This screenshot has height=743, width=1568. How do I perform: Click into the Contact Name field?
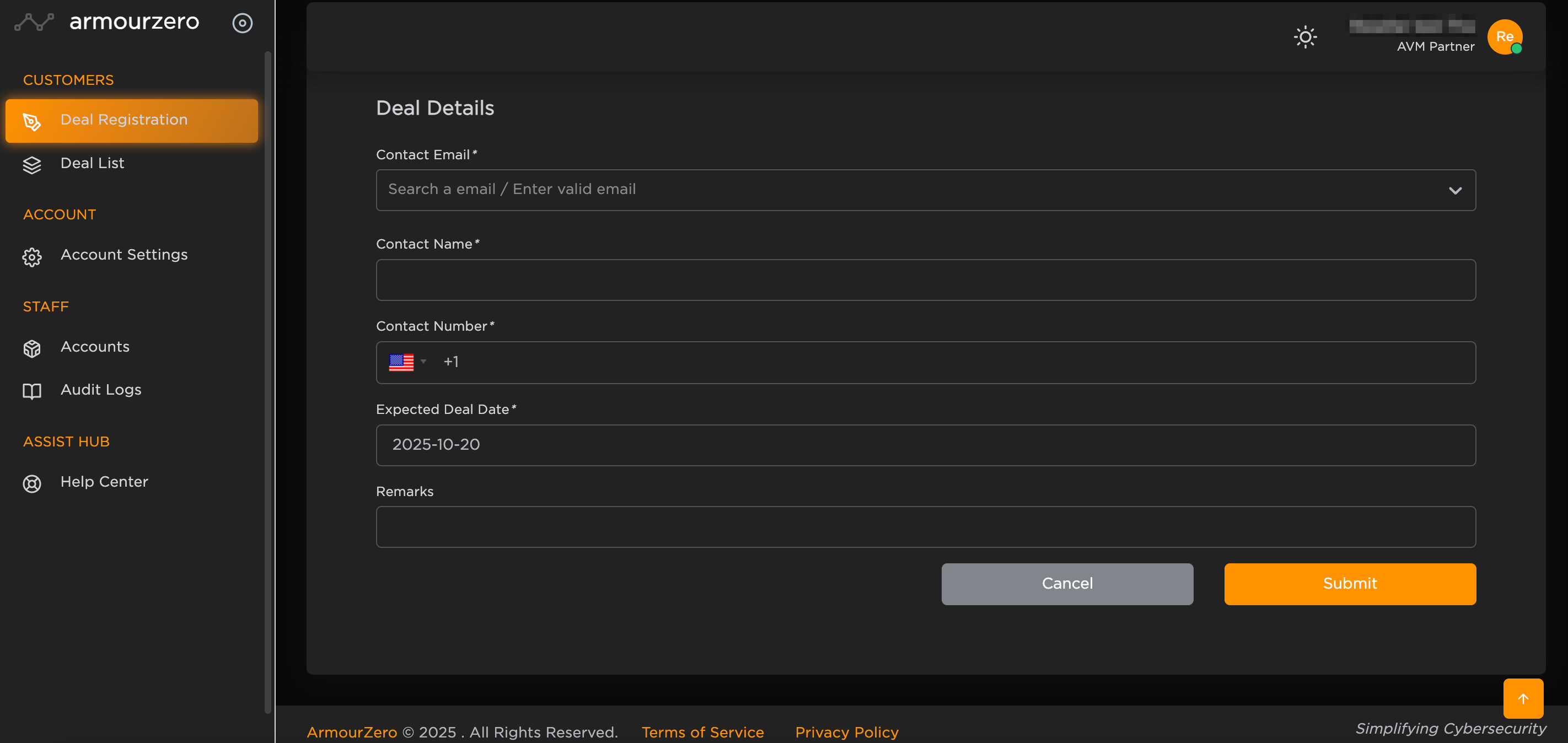click(925, 280)
